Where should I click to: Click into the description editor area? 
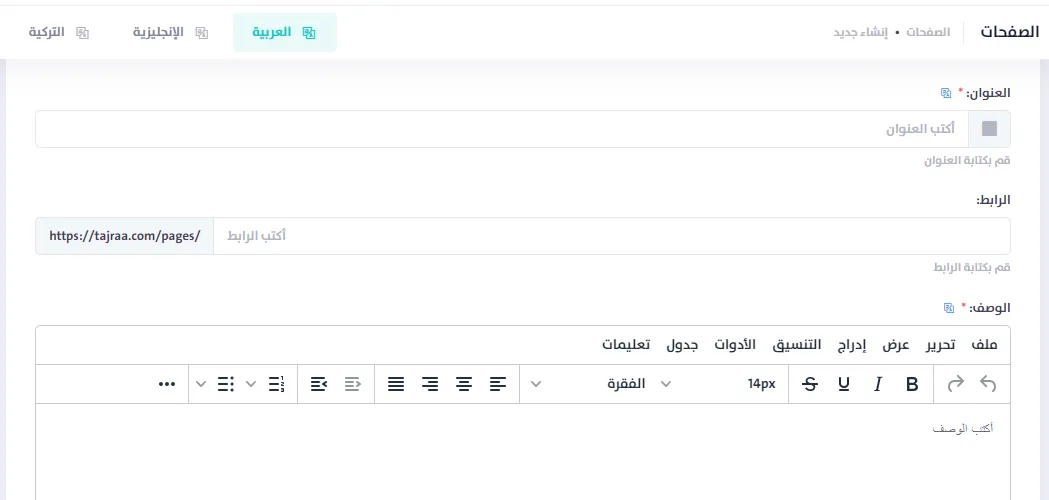point(522,452)
